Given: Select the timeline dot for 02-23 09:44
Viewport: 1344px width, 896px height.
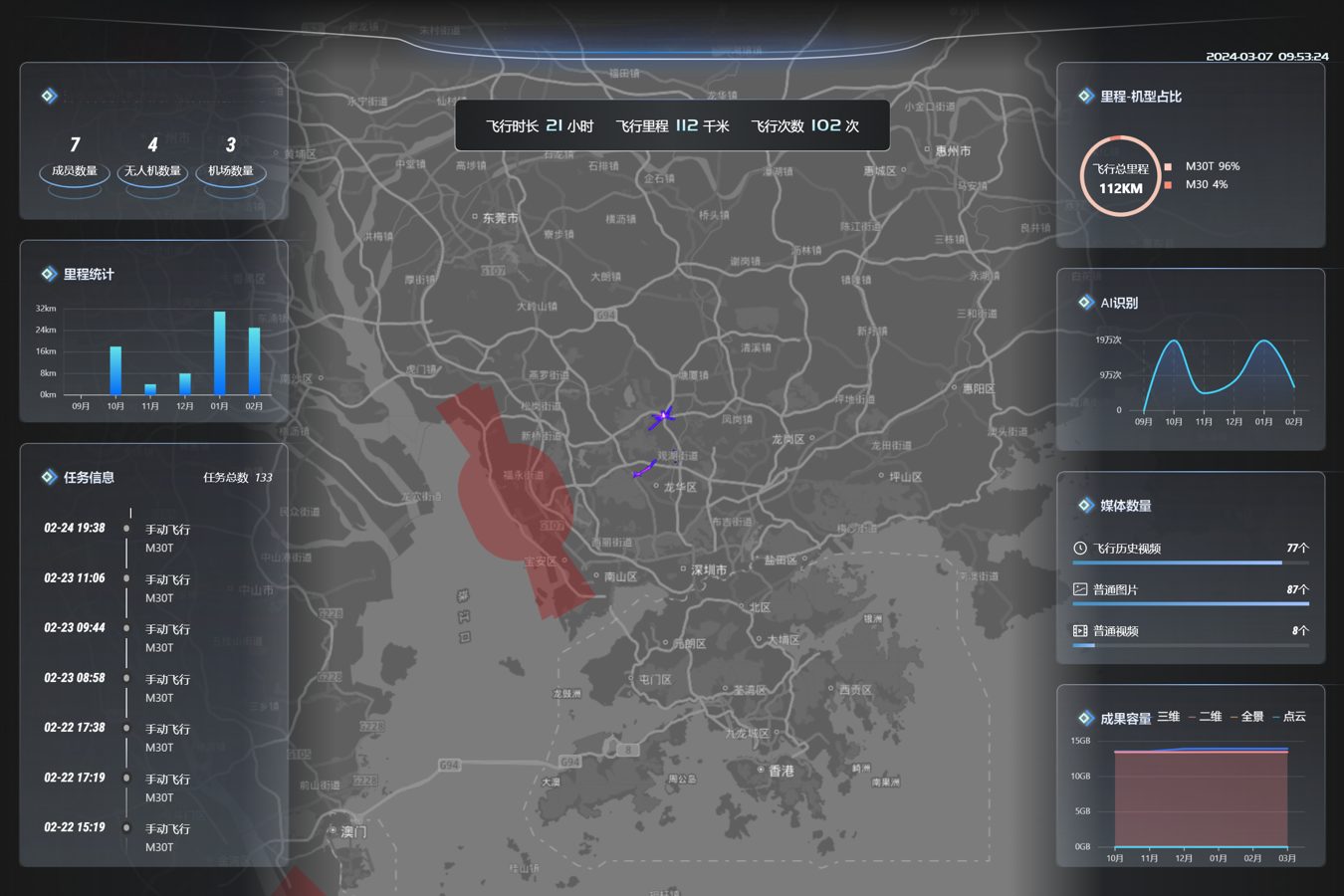Looking at the screenshot, I should (126, 628).
